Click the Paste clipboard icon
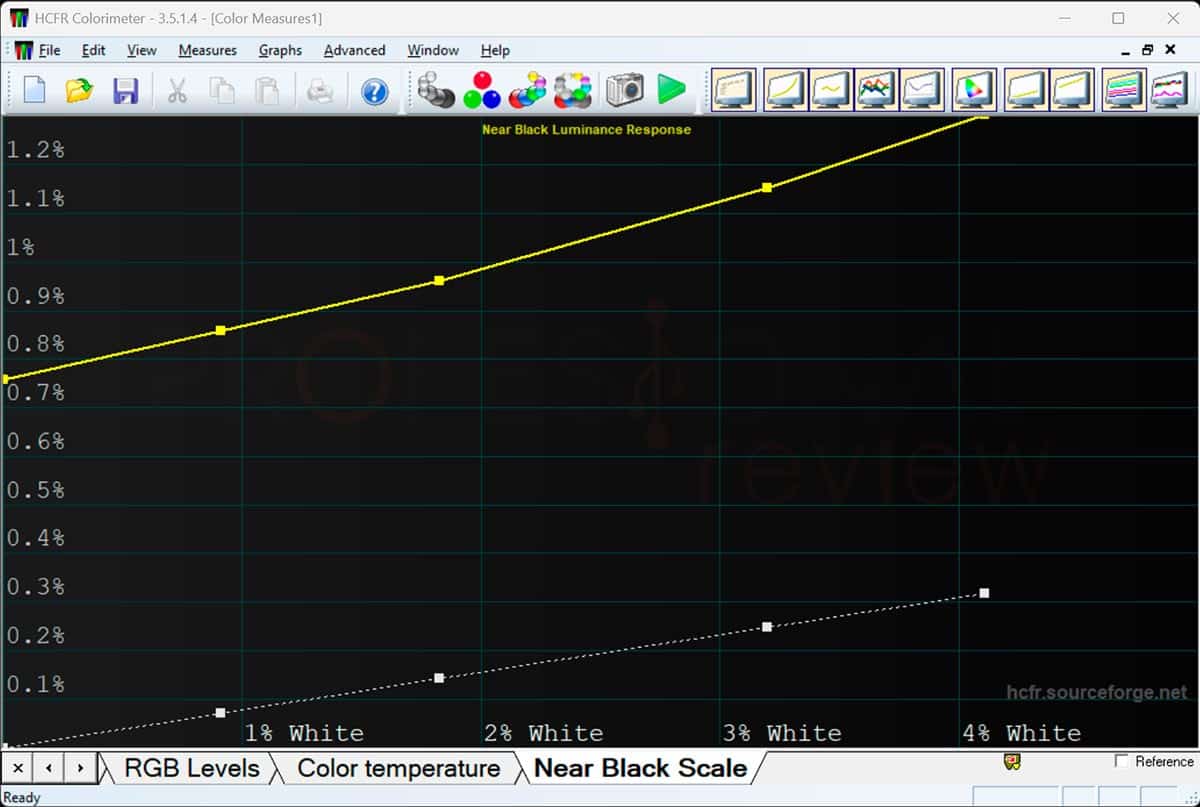 point(267,91)
